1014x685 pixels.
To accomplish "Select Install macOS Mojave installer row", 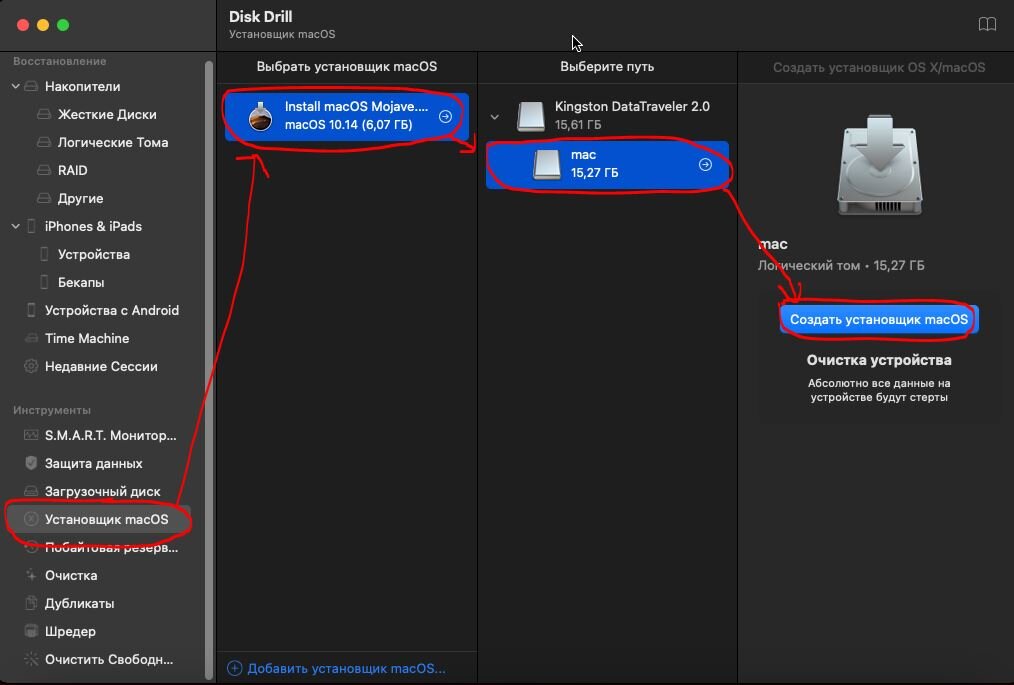I will [347, 116].
